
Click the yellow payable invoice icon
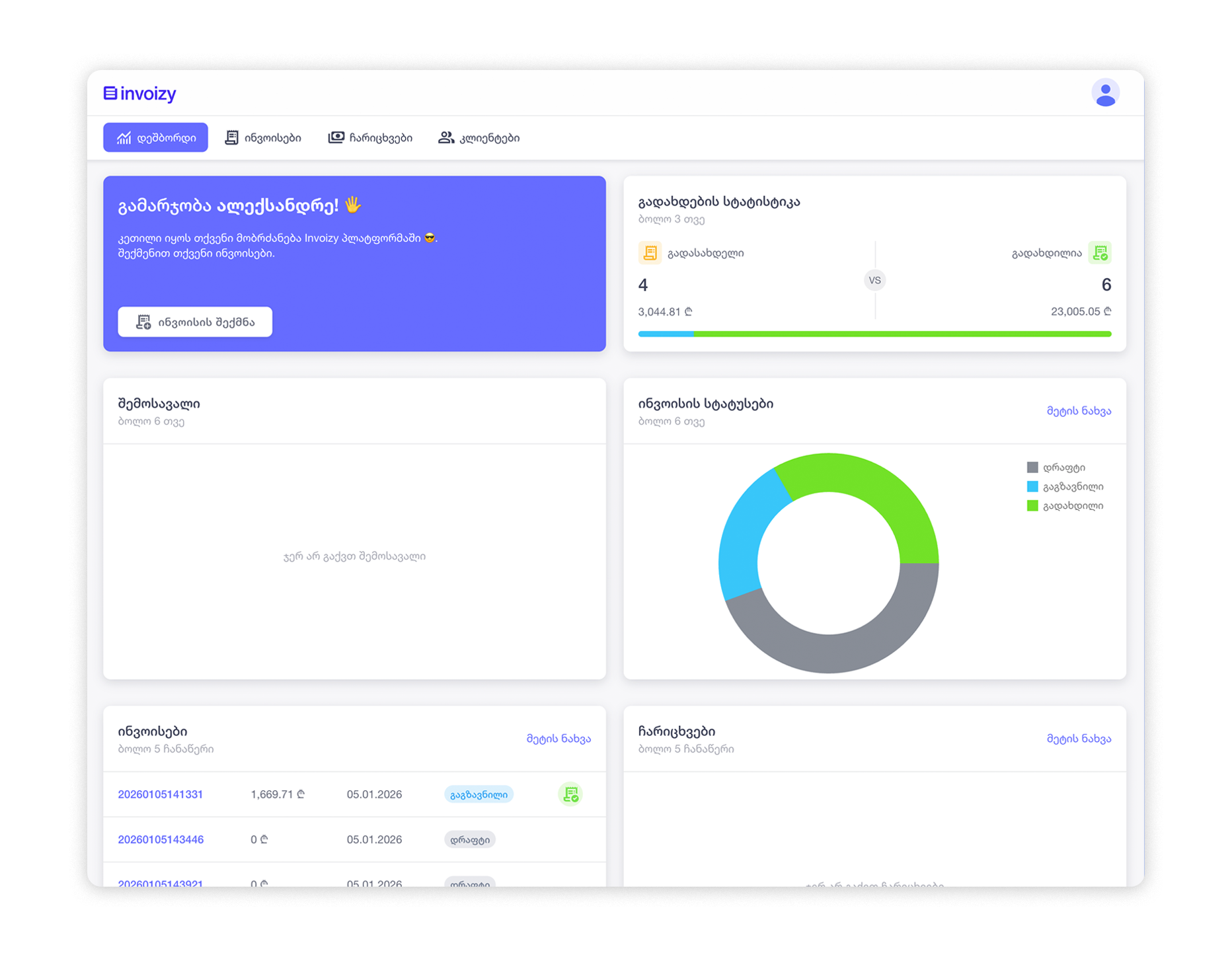coord(650,252)
